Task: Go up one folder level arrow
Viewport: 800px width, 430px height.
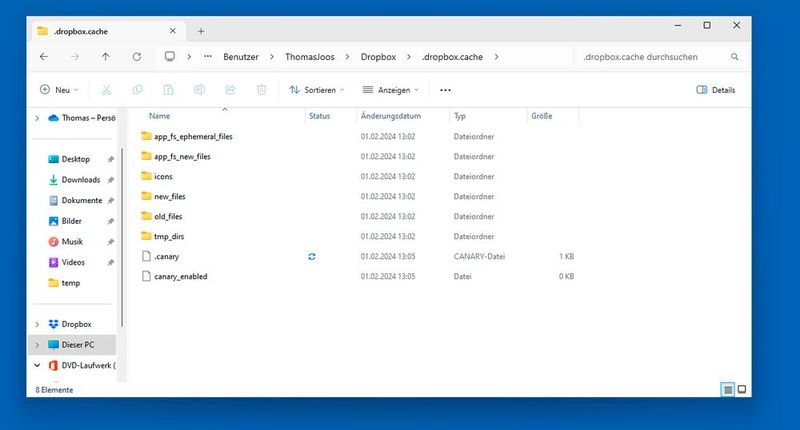Action: tap(106, 57)
